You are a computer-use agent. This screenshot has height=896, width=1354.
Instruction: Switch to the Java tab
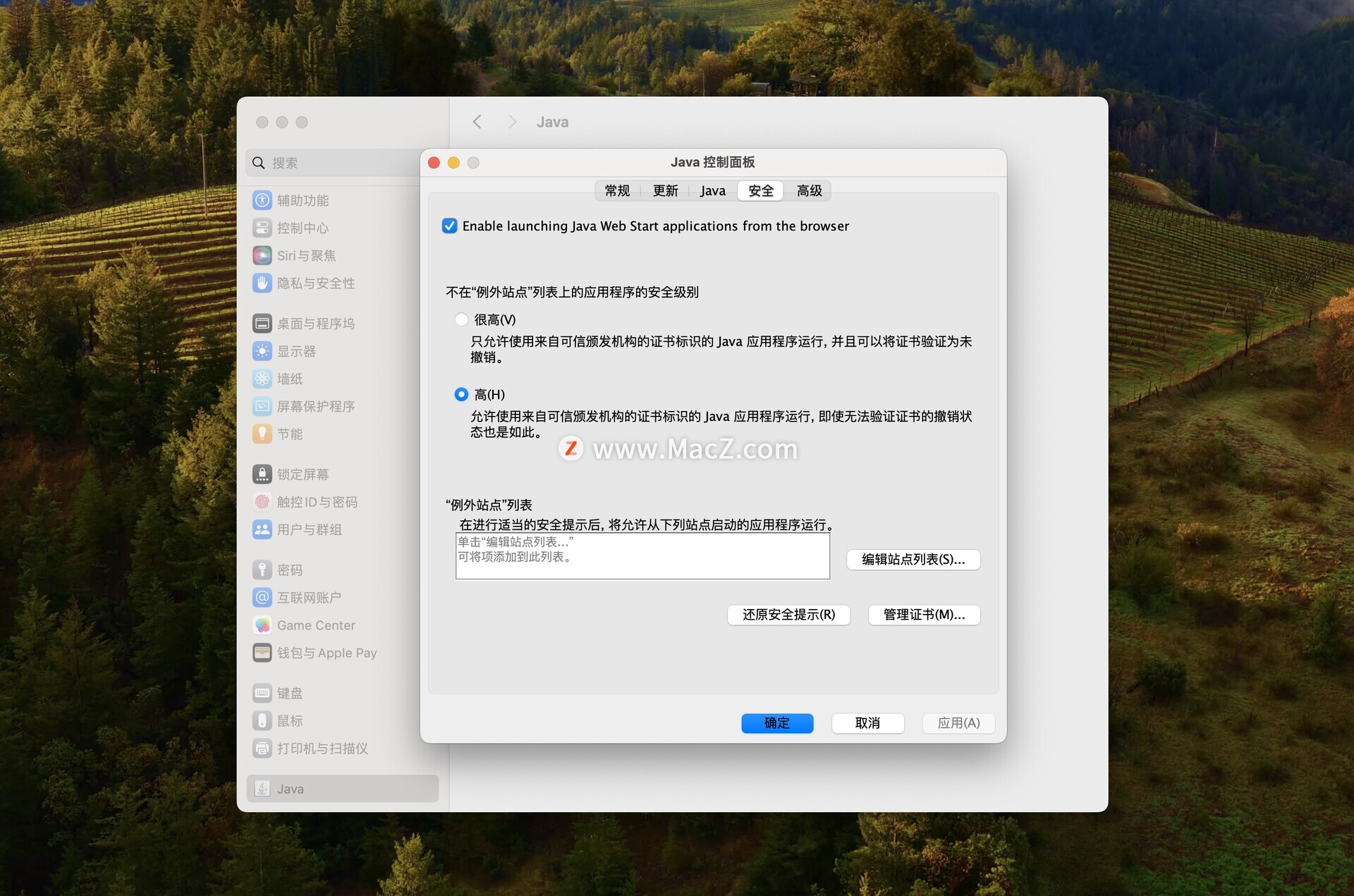pyautogui.click(x=713, y=190)
